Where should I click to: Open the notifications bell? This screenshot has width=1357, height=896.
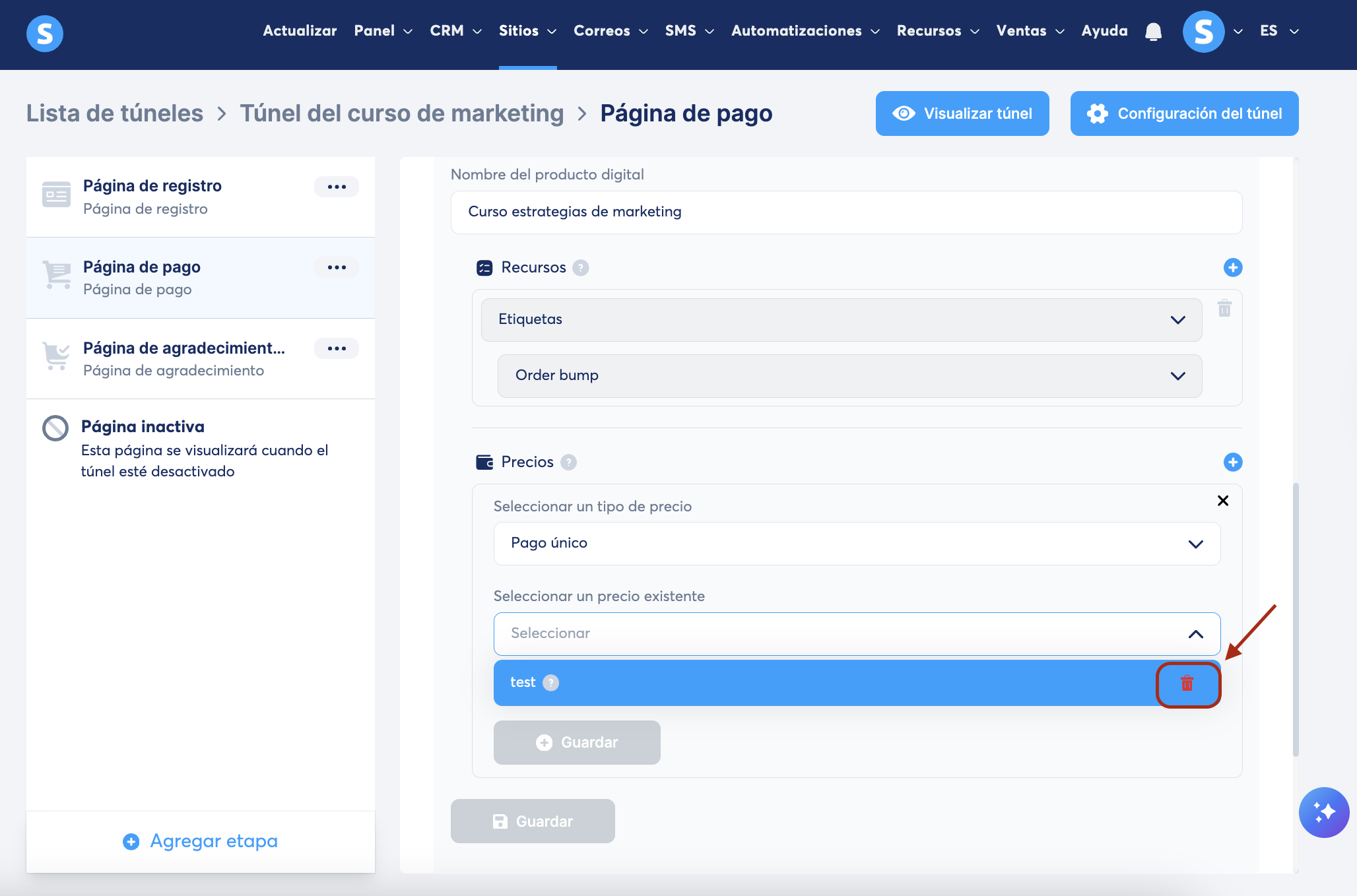pos(1153,31)
